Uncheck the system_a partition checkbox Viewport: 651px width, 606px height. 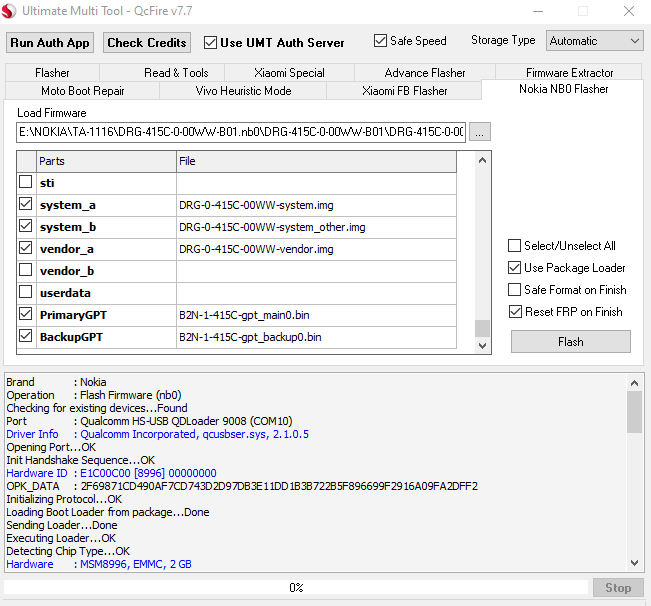click(26, 204)
